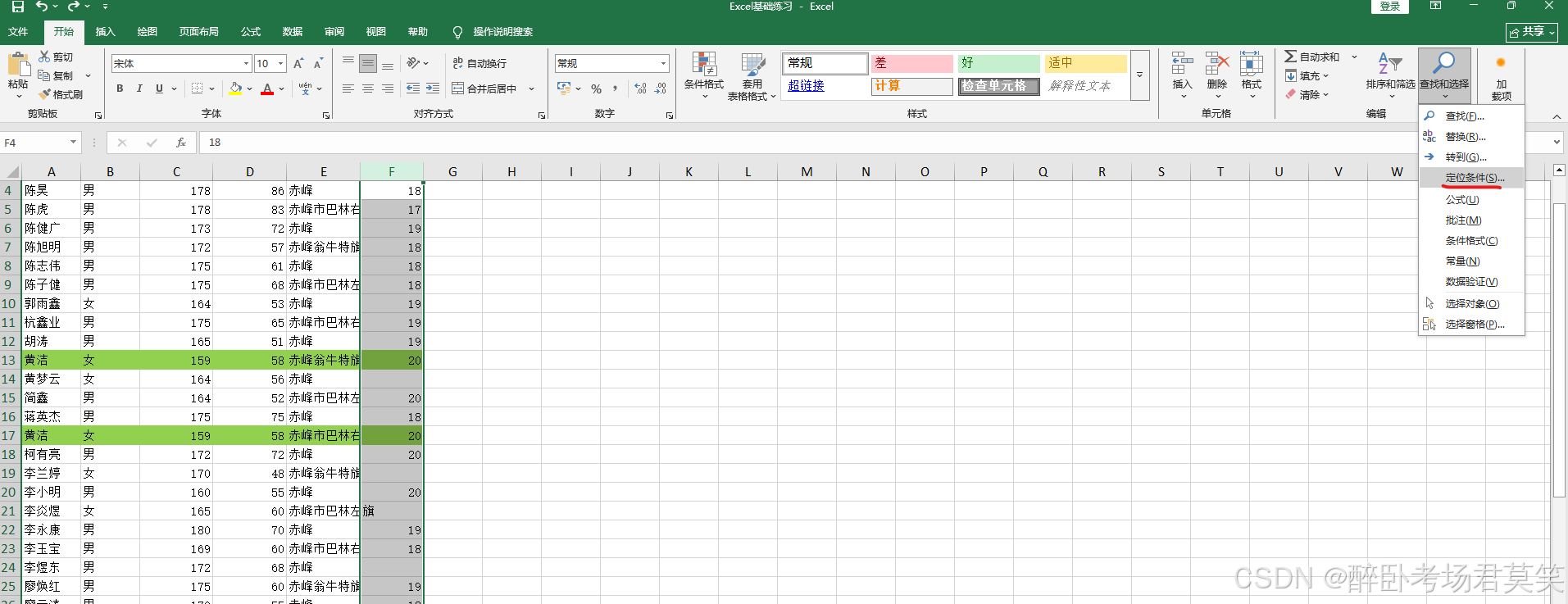The image size is (1568, 604).
Task: Click Merge and Center (合并后居中)
Action: [x=484, y=89]
